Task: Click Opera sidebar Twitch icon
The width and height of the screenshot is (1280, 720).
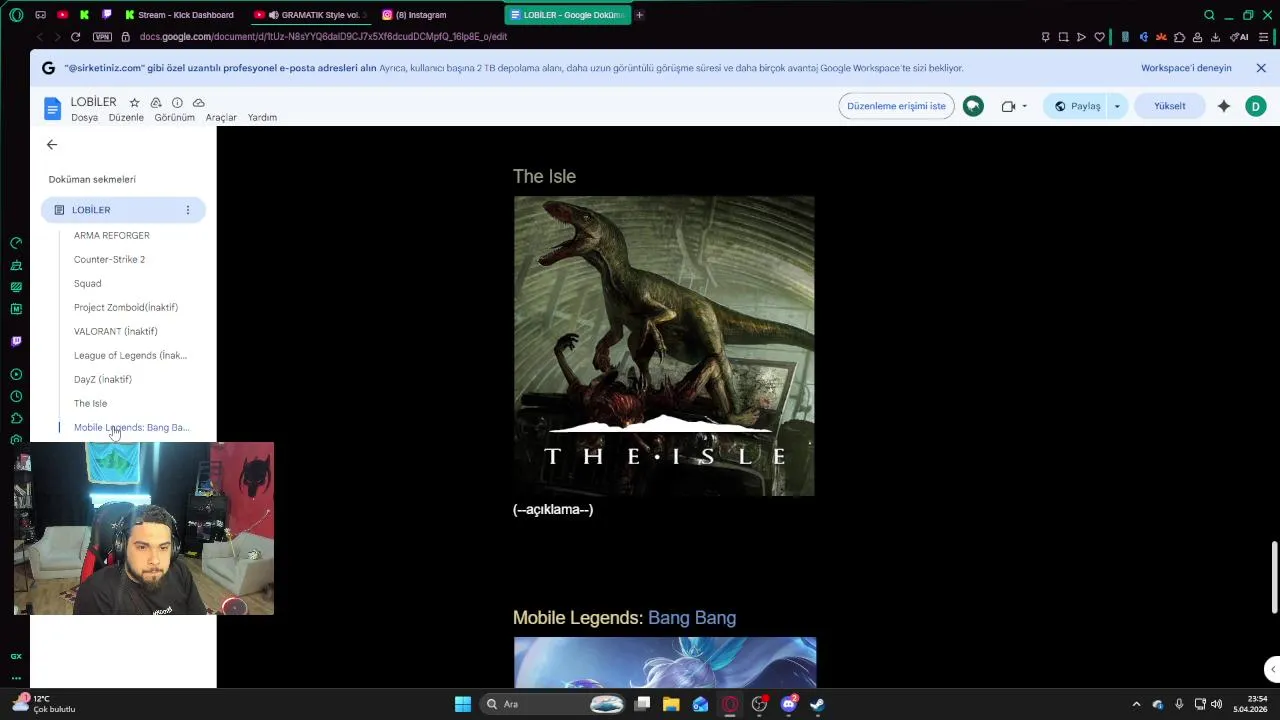Action: 16,341
